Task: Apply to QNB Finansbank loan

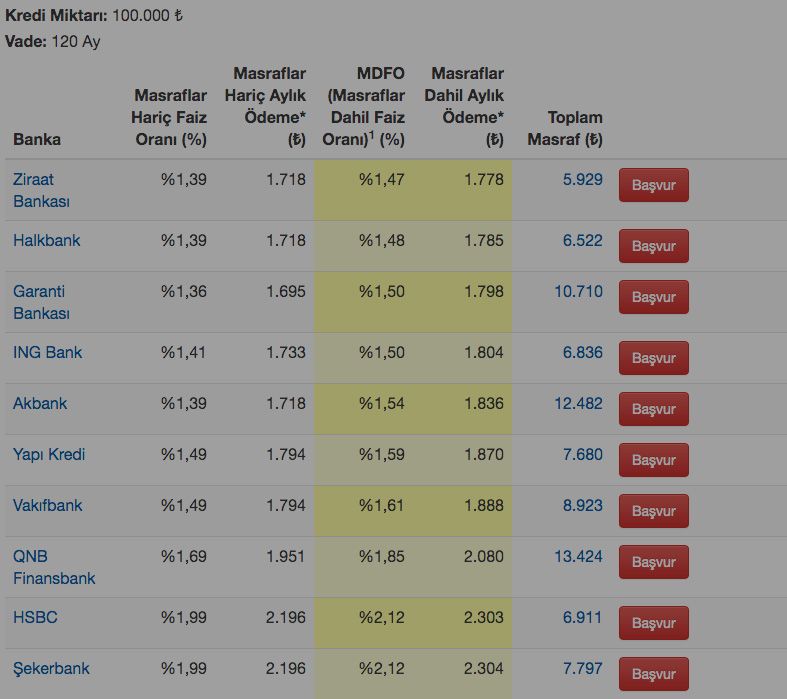Action: click(x=653, y=562)
